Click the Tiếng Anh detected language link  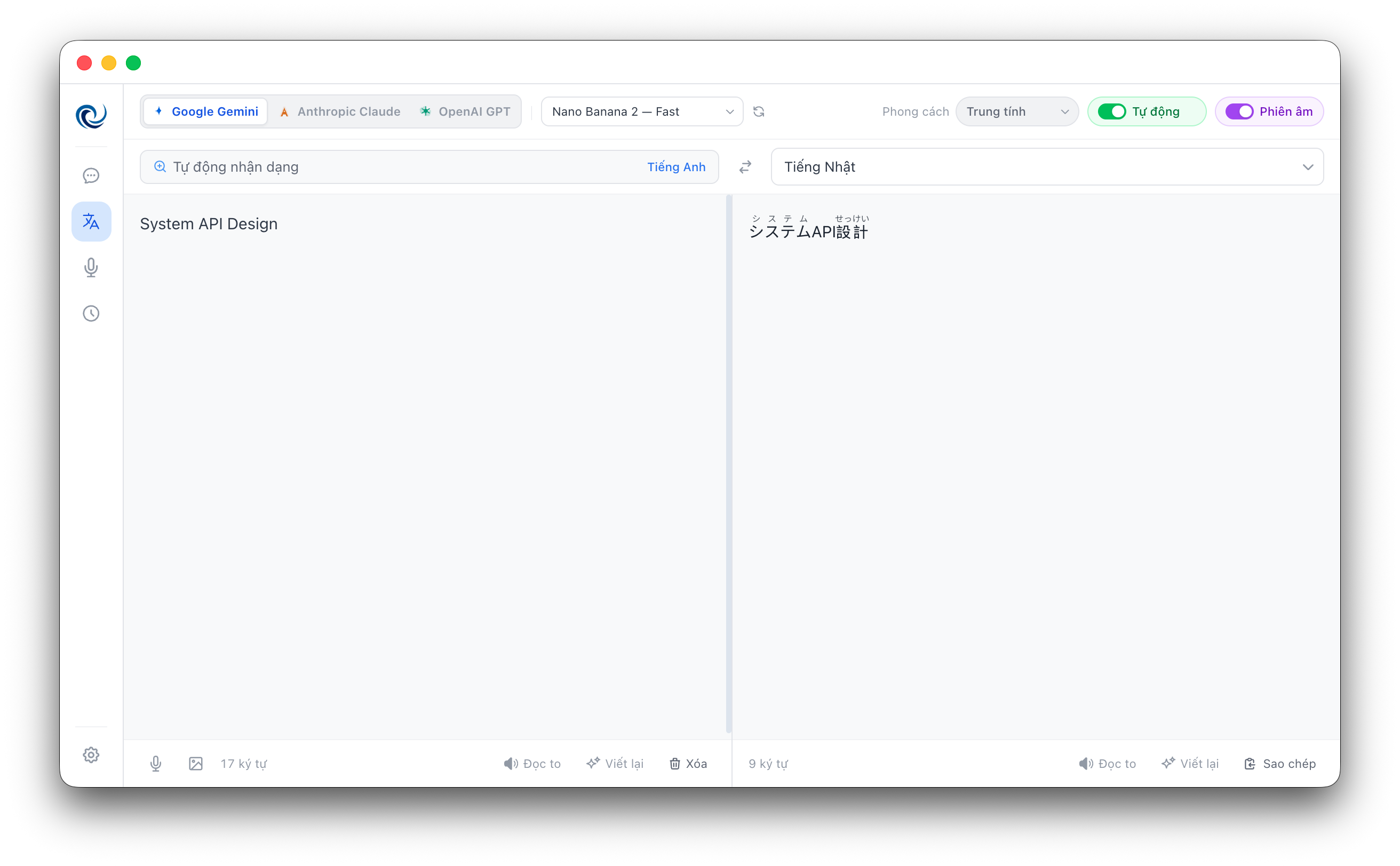click(x=676, y=167)
